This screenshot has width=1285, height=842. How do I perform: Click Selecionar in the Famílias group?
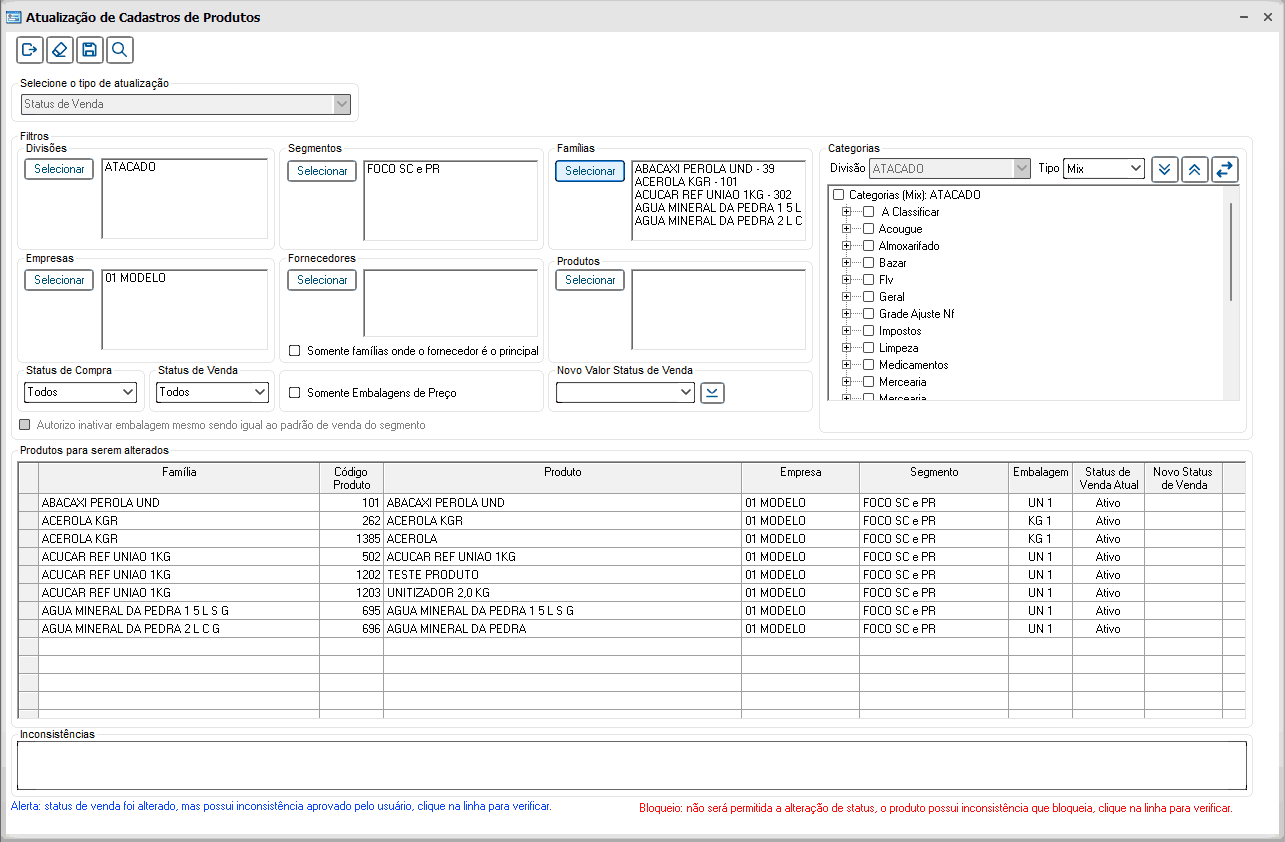click(590, 171)
